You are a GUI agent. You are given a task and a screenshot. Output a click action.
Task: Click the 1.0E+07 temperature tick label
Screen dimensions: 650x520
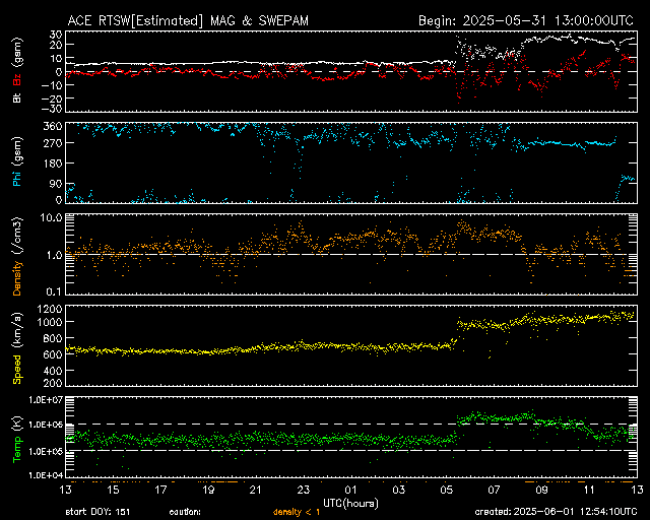click(x=46, y=400)
